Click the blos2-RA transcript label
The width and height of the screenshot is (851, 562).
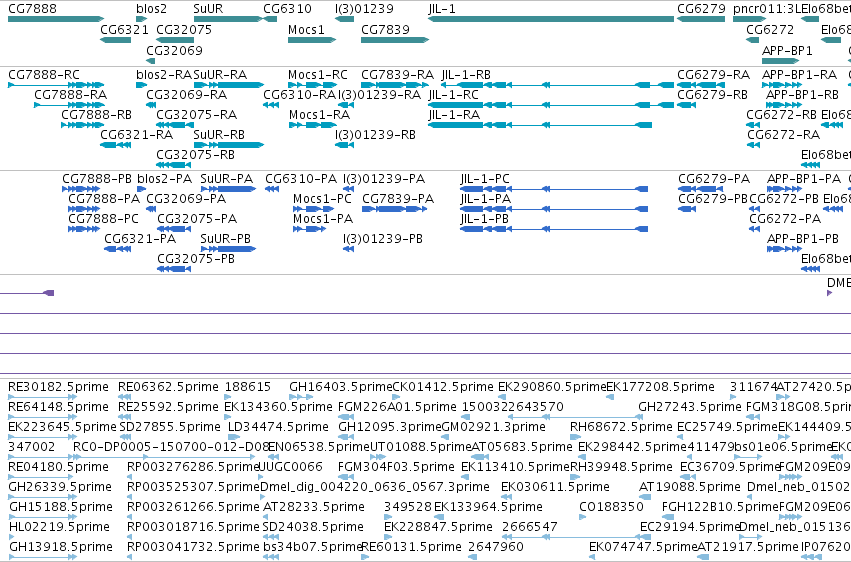click(x=164, y=74)
